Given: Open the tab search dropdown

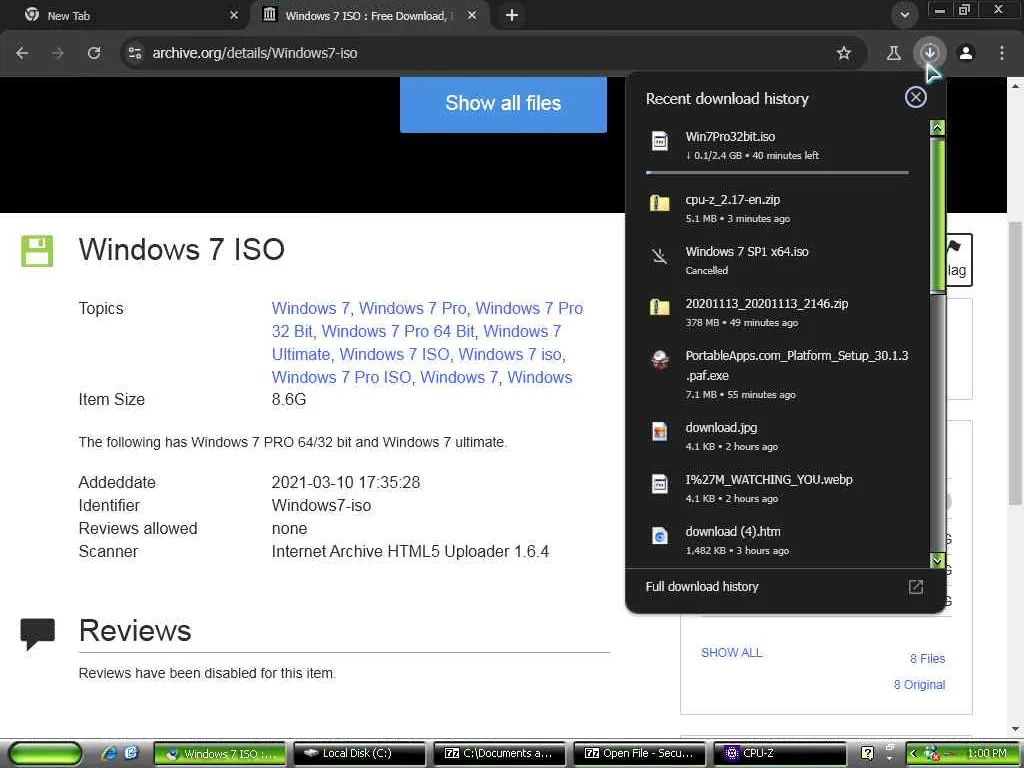Looking at the screenshot, I should [x=904, y=14].
